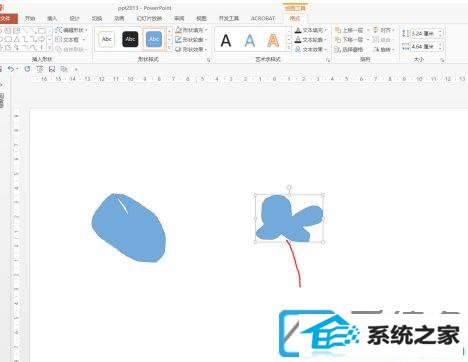Pick the rectangle shape in shapes gallery
The height and width of the screenshot is (362, 468).
pyautogui.click(x=42, y=31)
